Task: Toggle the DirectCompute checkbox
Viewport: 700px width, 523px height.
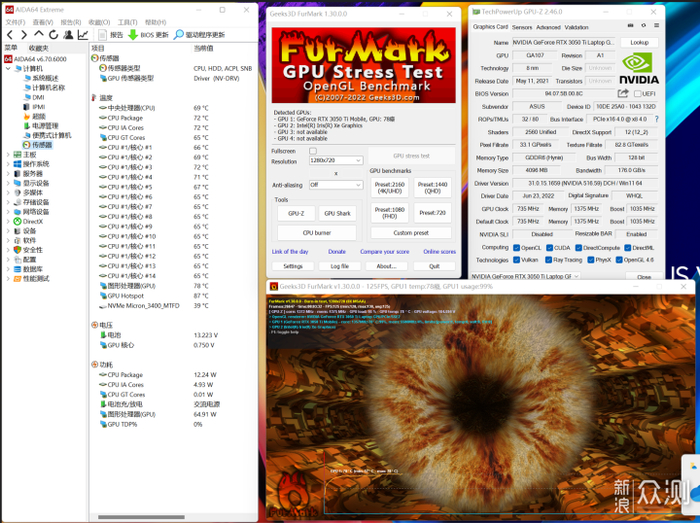Action: point(579,248)
